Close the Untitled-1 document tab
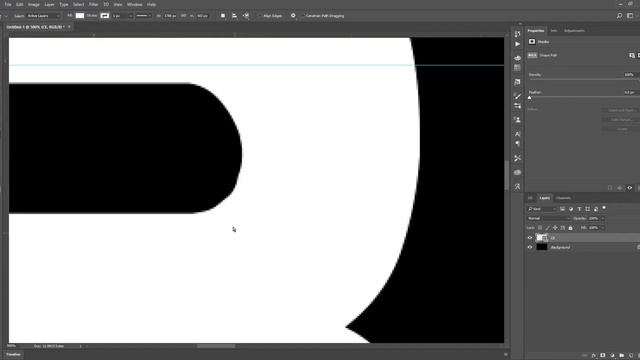 (x=69, y=27)
